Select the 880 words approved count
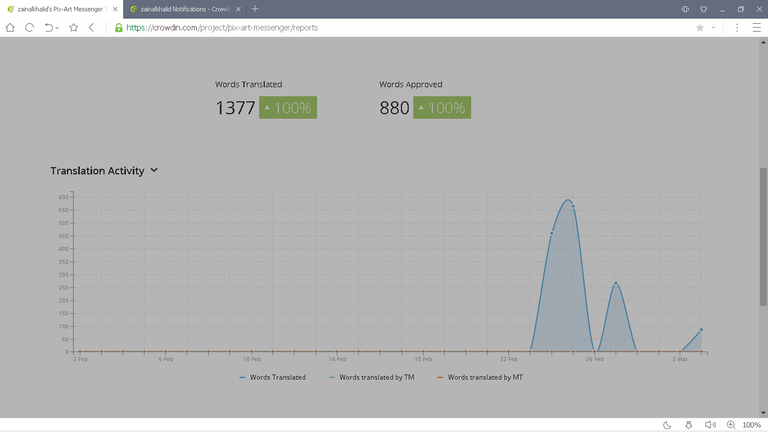Image resolution: width=768 pixels, height=432 pixels. (394, 108)
